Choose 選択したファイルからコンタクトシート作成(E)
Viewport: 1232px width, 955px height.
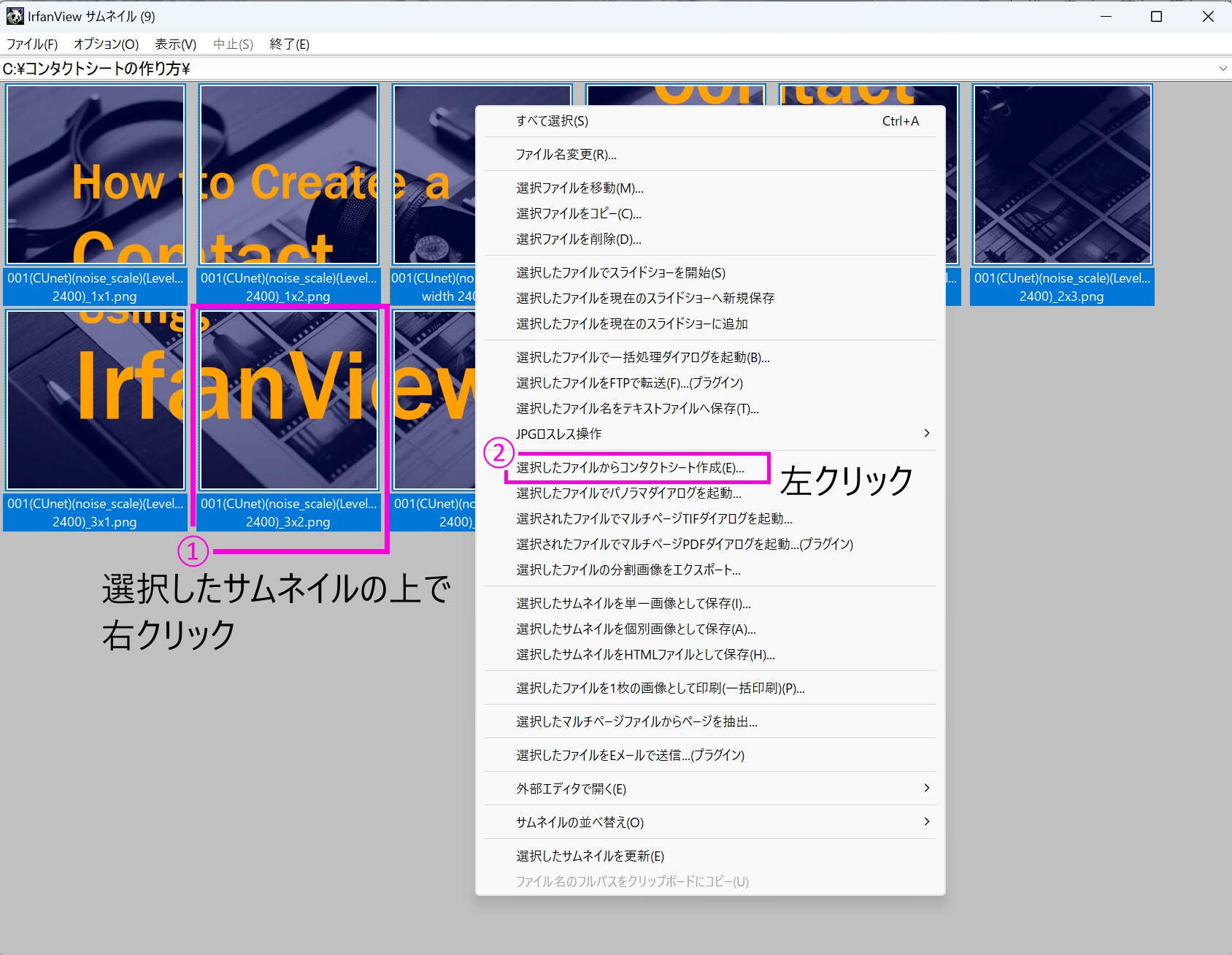(630, 468)
